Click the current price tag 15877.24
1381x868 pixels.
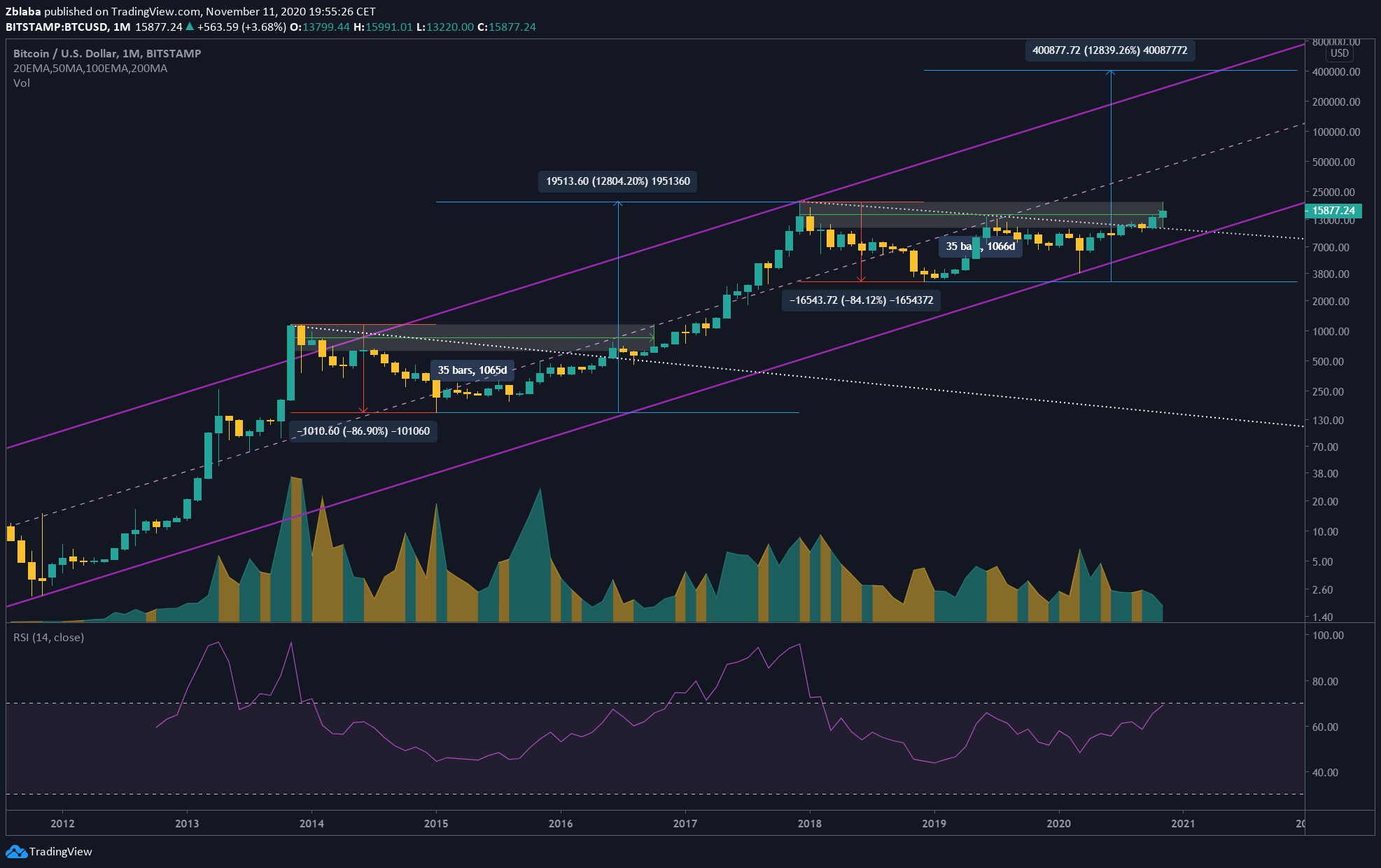click(1333, 211)
